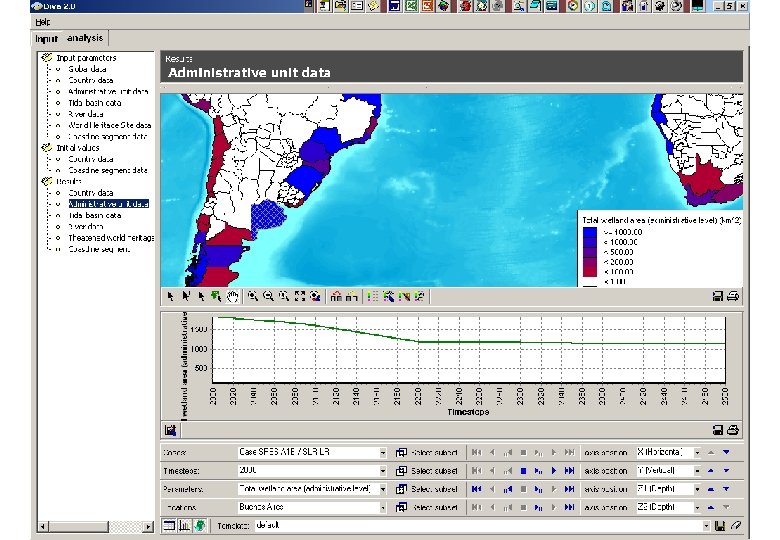This screenshot has width=780, height=540.
Task: Open the Parameters dropdown arrow
Action: 383,489
